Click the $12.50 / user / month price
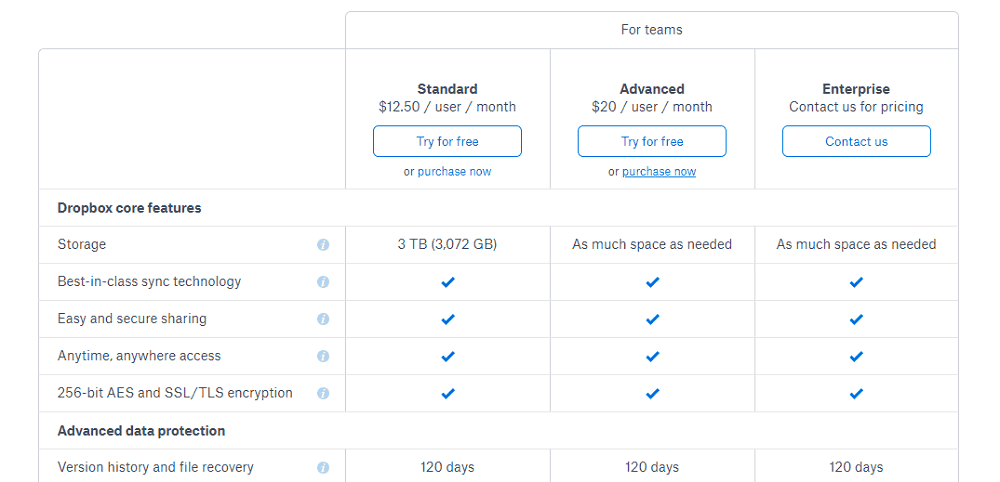This screenshot has height=482, width=1000. point(447,107)
